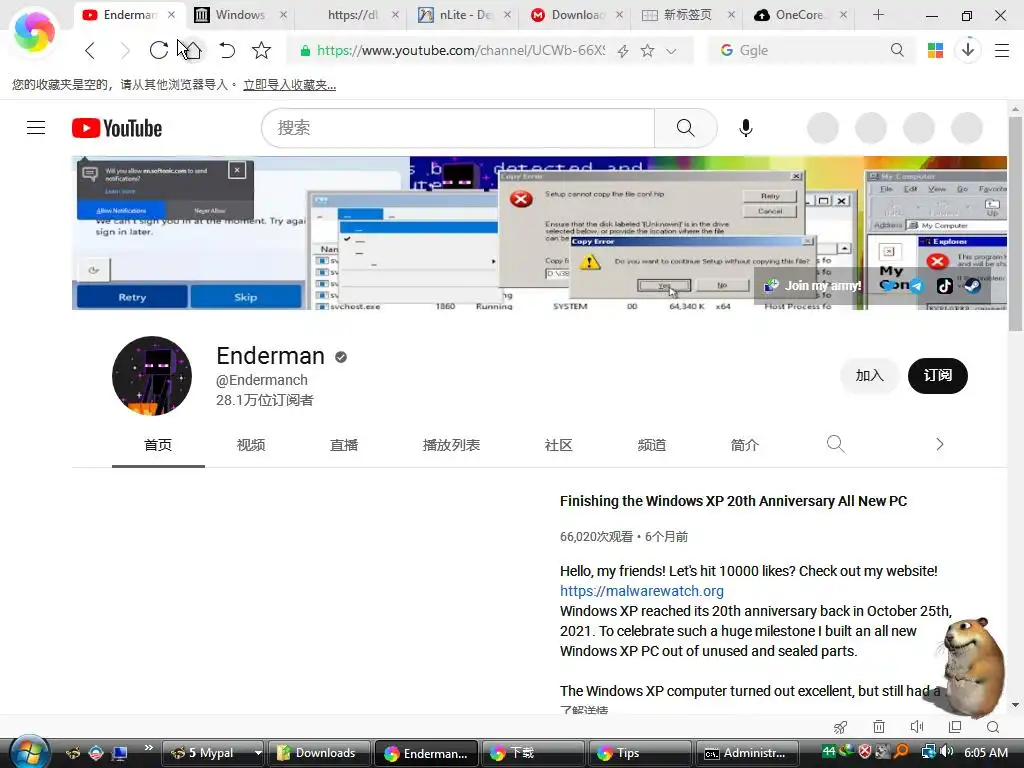Click the system tray volume icon
The image size is (1024, 768).
(946, 752)
